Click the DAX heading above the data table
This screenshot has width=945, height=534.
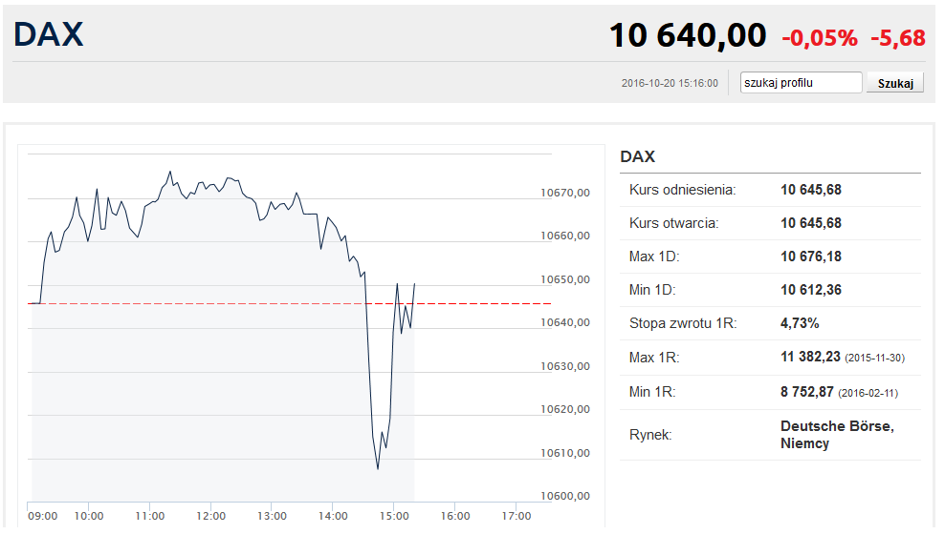[637, 157]
